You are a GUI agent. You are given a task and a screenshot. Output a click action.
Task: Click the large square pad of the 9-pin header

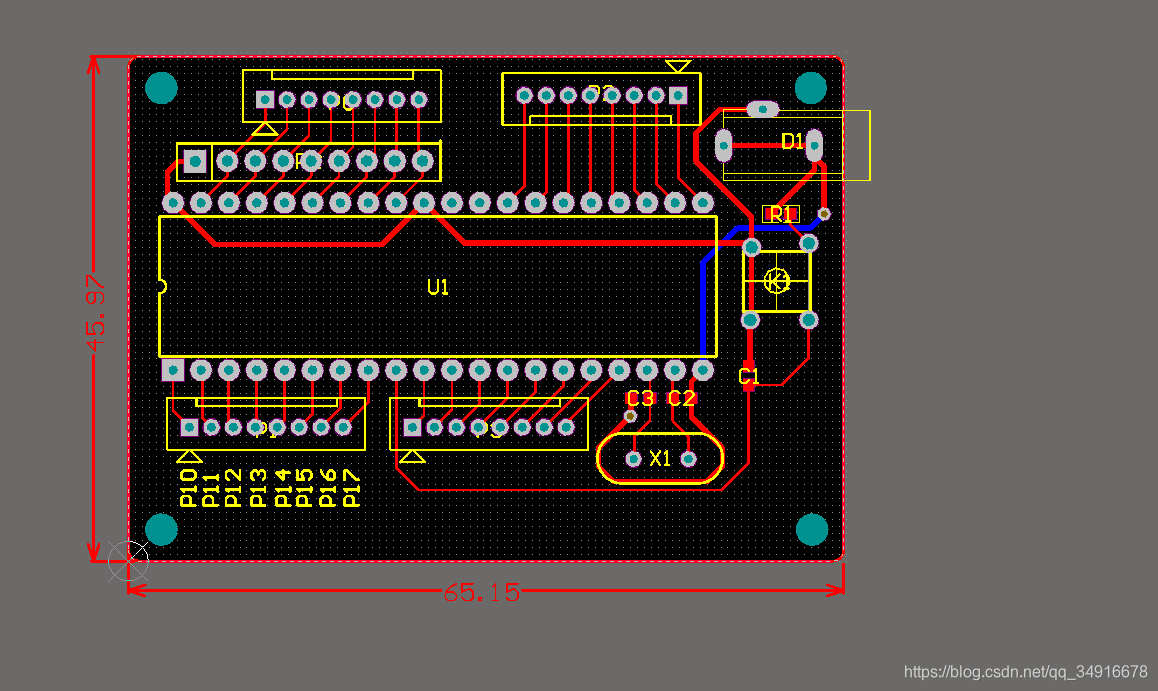point(195,161)
